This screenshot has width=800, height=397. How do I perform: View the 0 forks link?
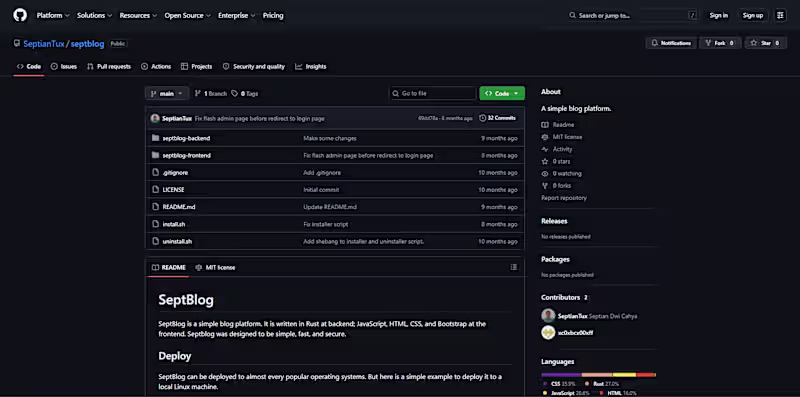click(x=556, y=186)
